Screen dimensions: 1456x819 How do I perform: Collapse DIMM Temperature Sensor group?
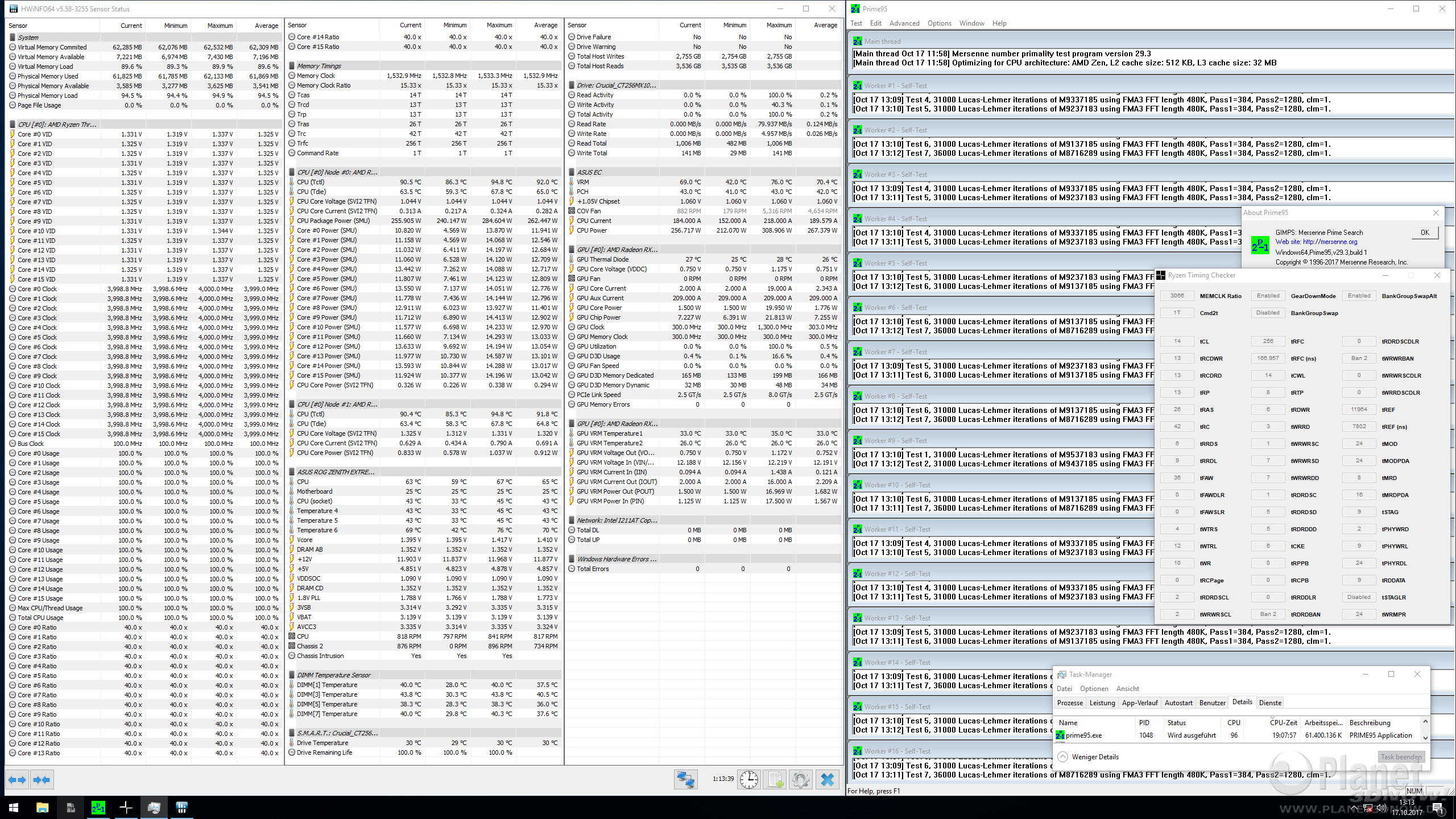pos(292,675)
